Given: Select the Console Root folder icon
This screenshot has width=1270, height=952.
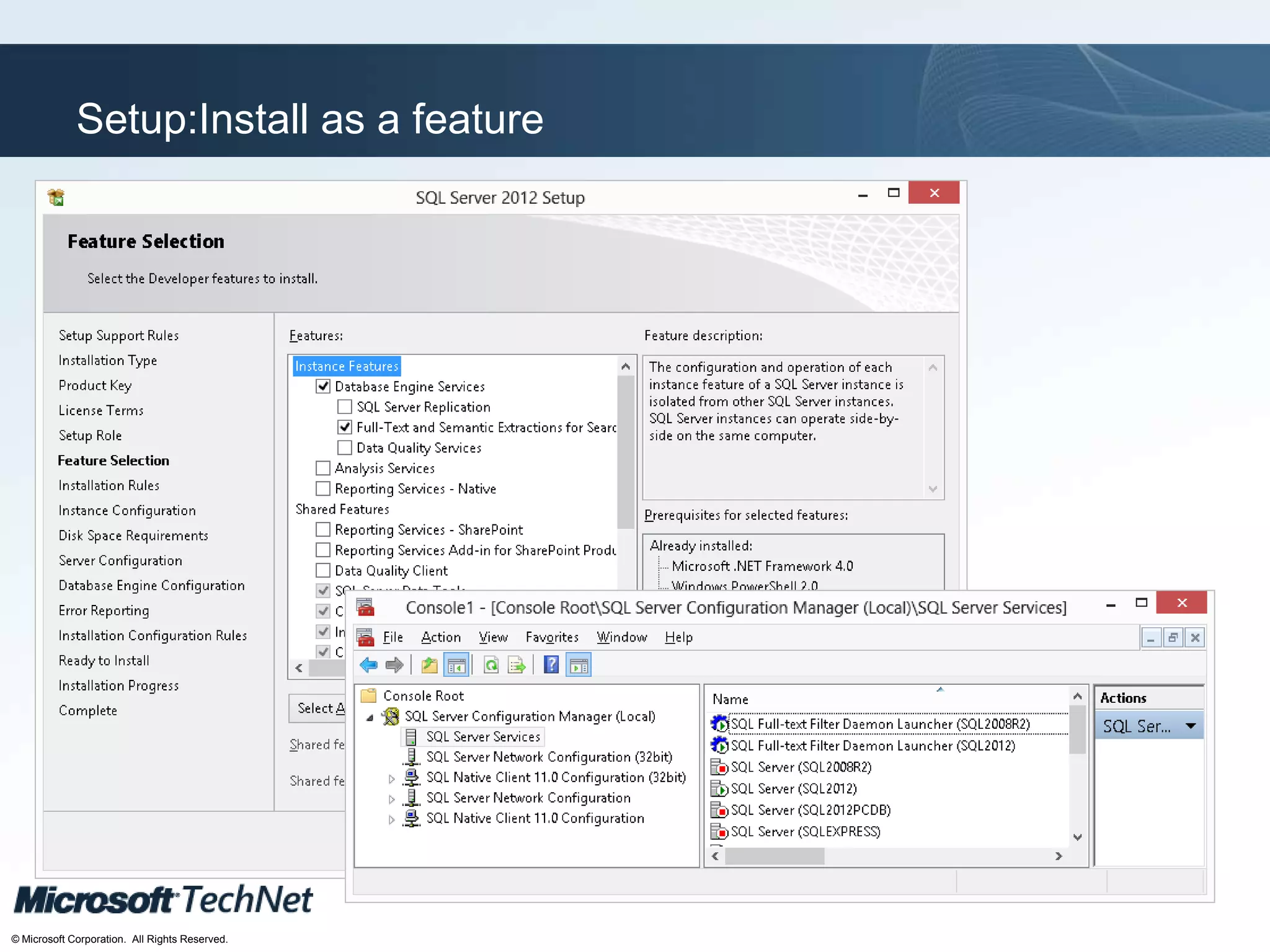Looking at the screenshot, I should (x=369, y=695).
